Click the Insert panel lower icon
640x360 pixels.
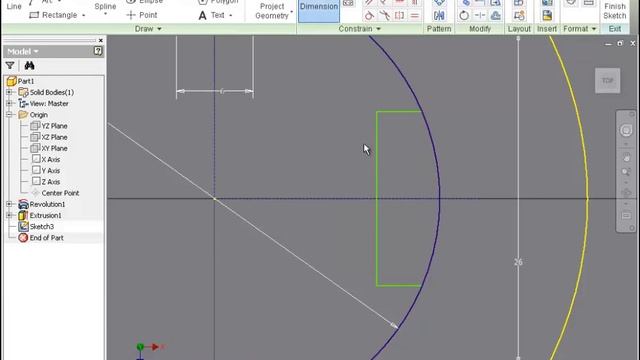point(547,16)
